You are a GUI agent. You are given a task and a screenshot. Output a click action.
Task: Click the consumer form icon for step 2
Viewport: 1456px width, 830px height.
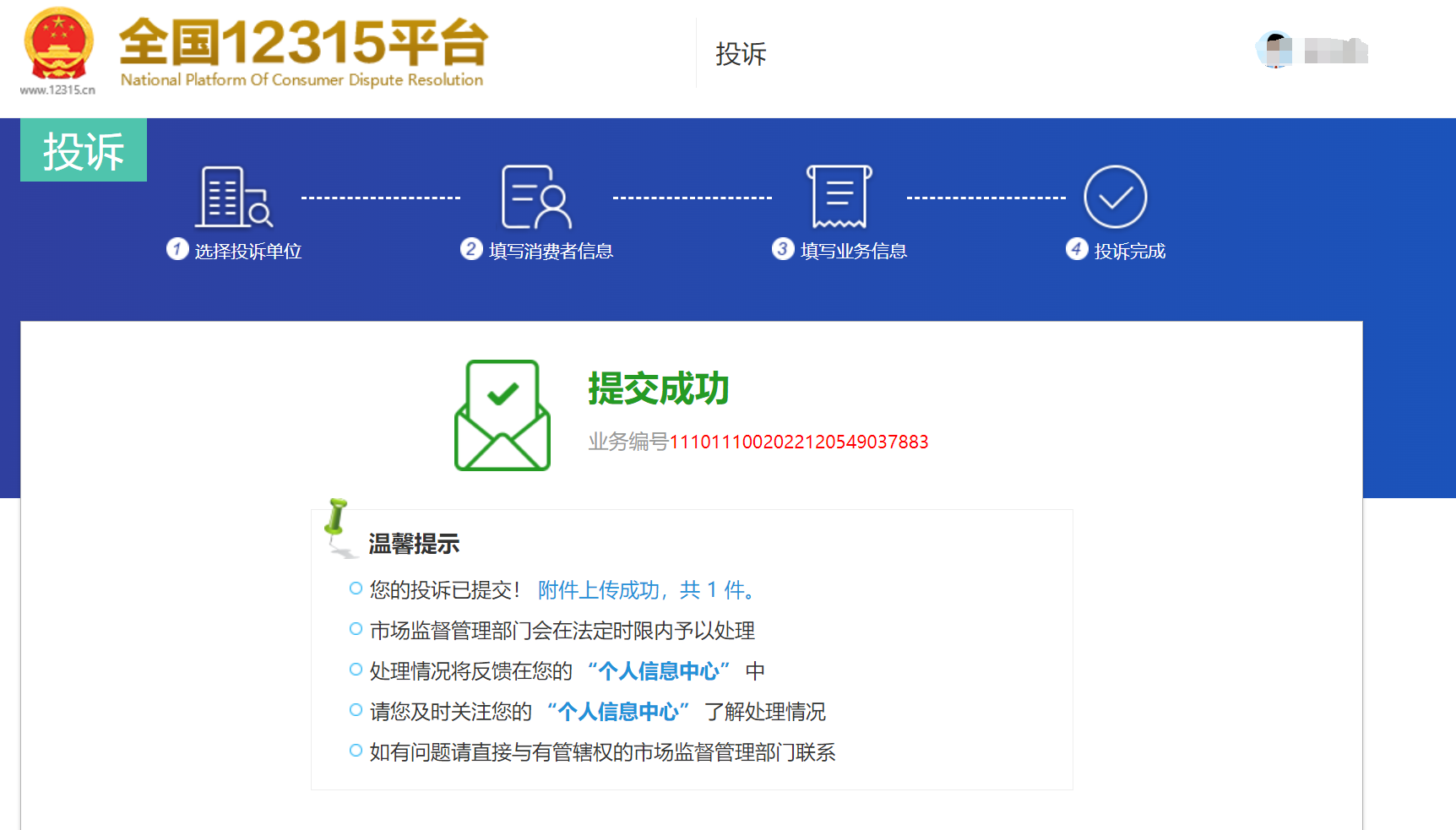536,197
